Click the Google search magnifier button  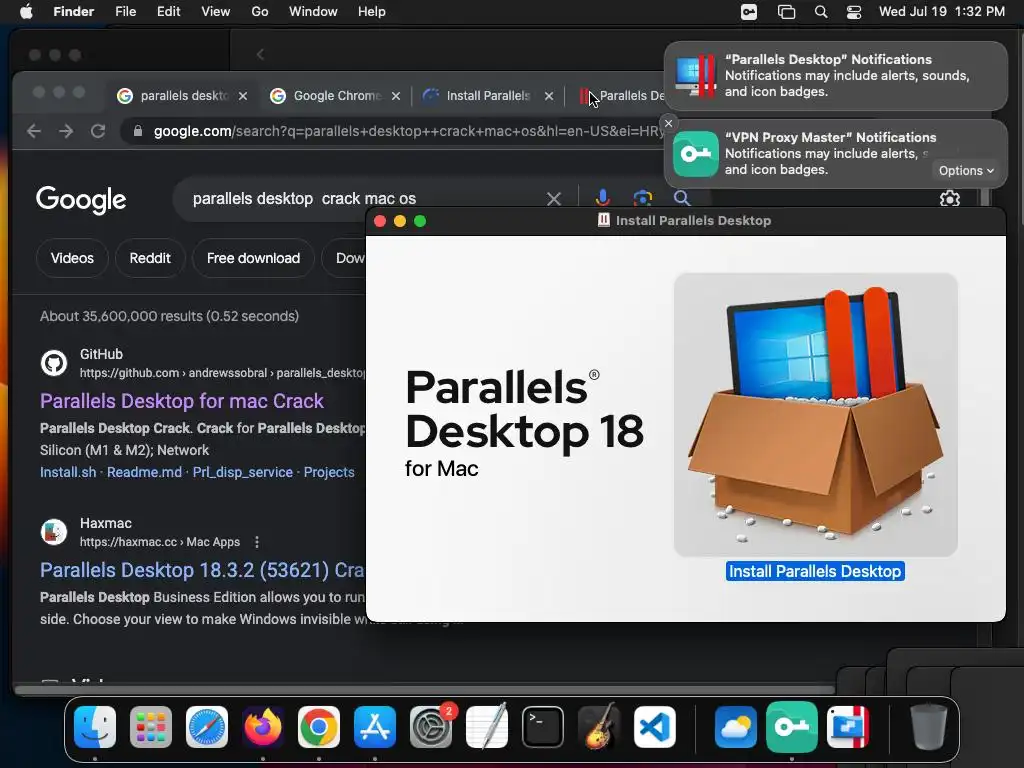pos(682,198)
